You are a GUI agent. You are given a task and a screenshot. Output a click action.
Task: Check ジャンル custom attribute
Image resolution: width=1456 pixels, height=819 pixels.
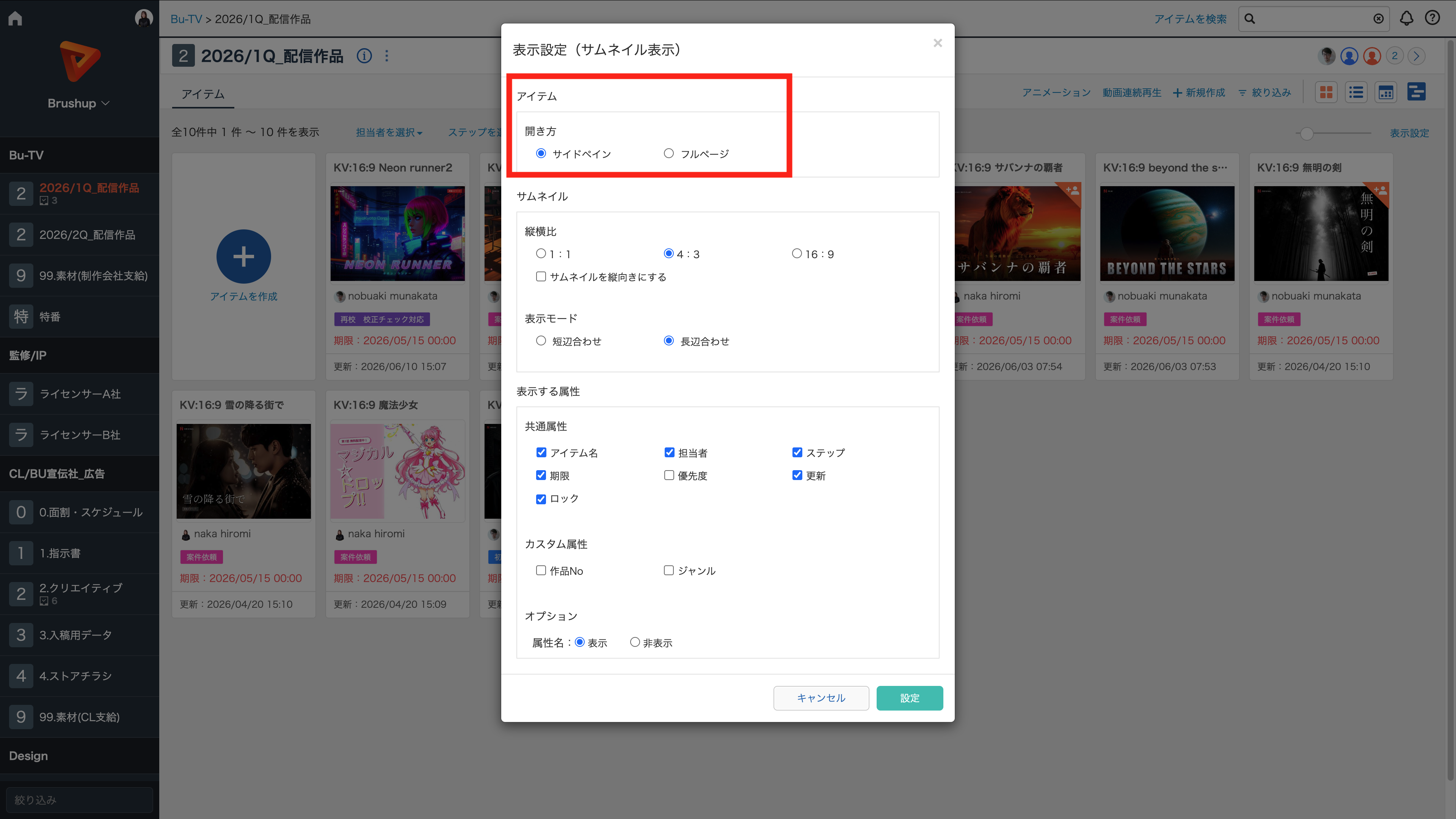pyautogui.click(x=668, y=571)
